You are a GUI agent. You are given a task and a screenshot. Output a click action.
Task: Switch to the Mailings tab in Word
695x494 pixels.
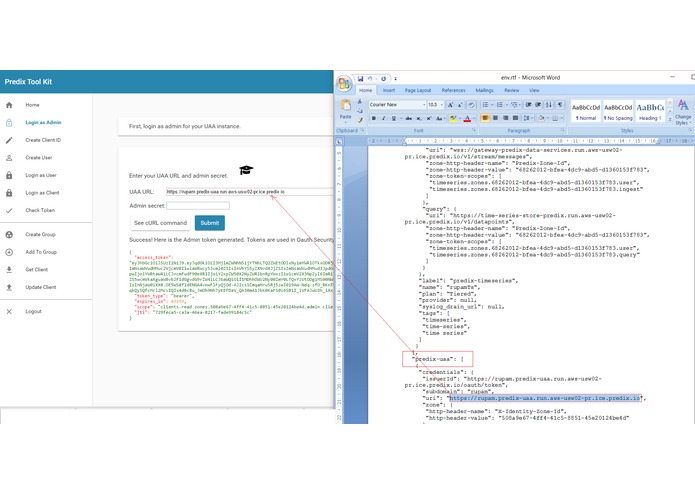click(x=484, y=90)
